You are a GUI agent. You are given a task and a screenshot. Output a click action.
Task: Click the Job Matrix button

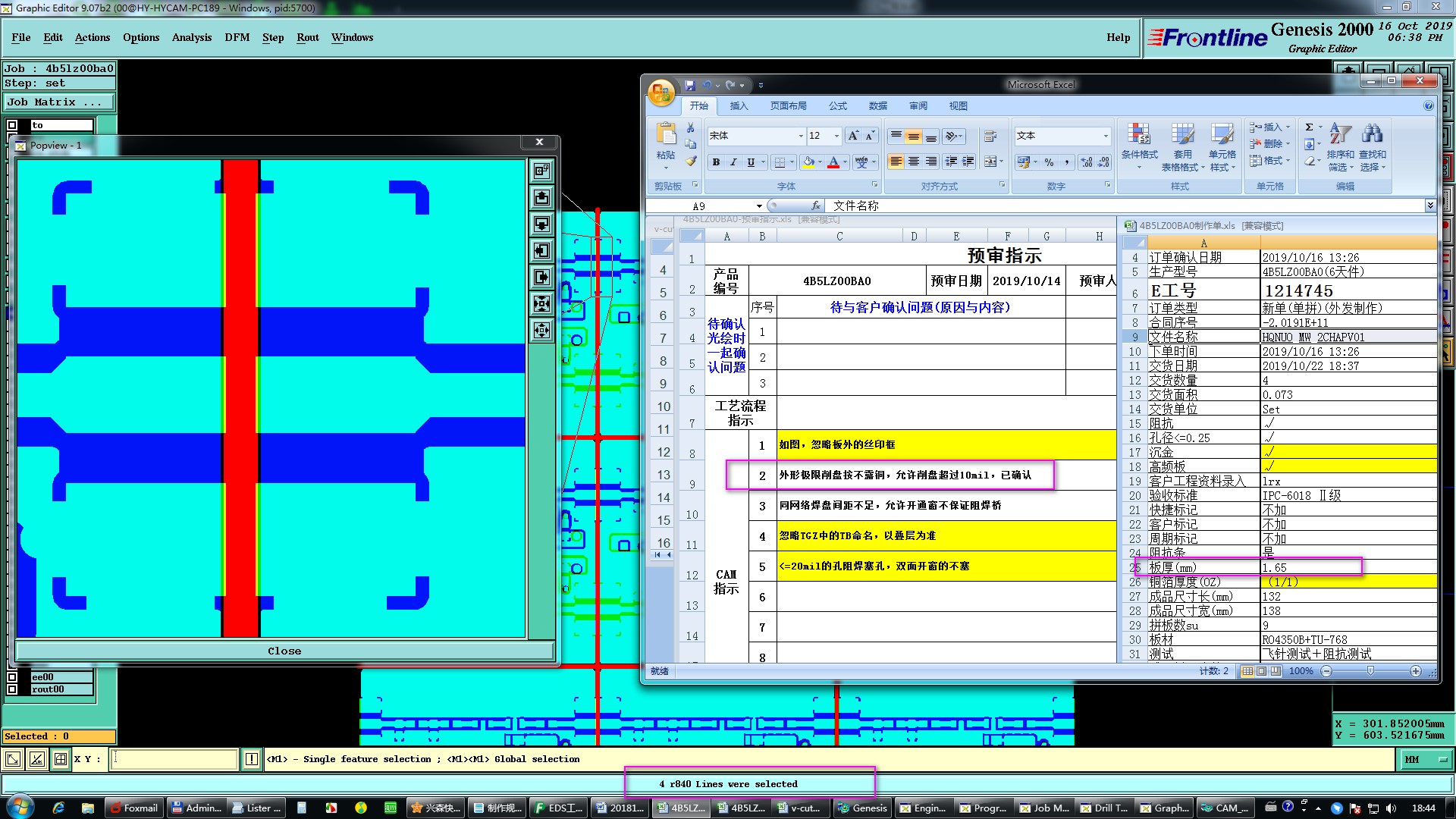point(59,102)
